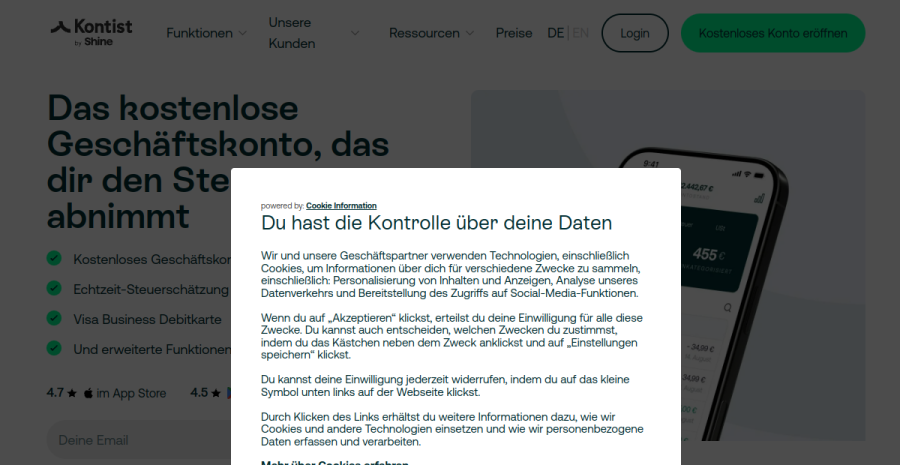Screen dimensions: 900x465
Task: Click the green check beside Visa Business Debitkarte
Action: tap(54, 318)
